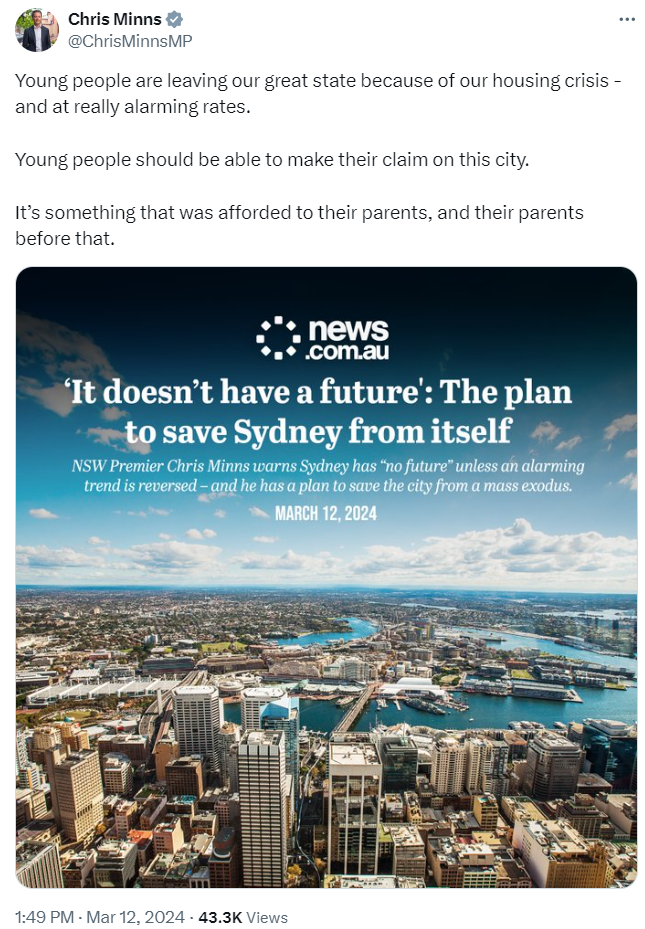
Task: Click the tall white skyscraper in photo foreground
Action: tap(264, 800)
